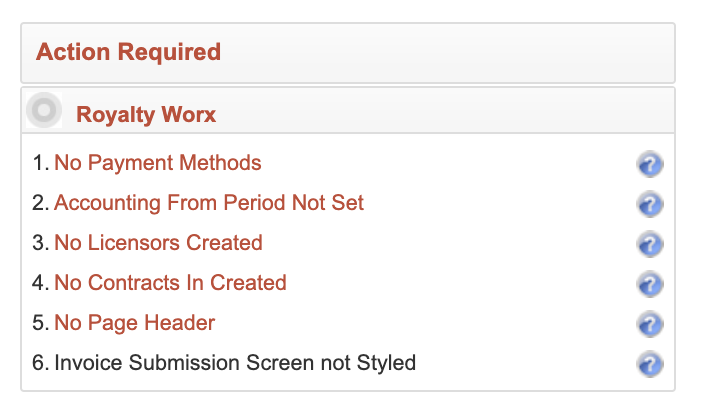
Task: Open help icon next to No Page Header
Action: (650, 324)
